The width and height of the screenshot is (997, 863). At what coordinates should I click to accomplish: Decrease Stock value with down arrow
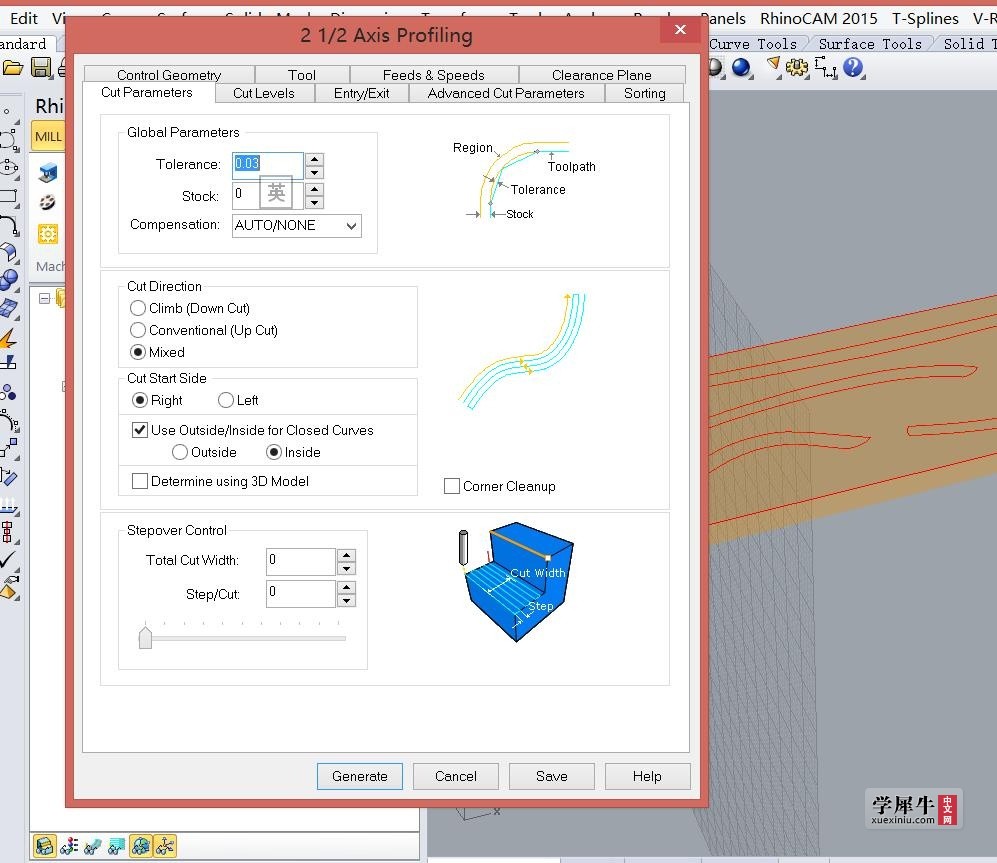(x=314, y=202)
